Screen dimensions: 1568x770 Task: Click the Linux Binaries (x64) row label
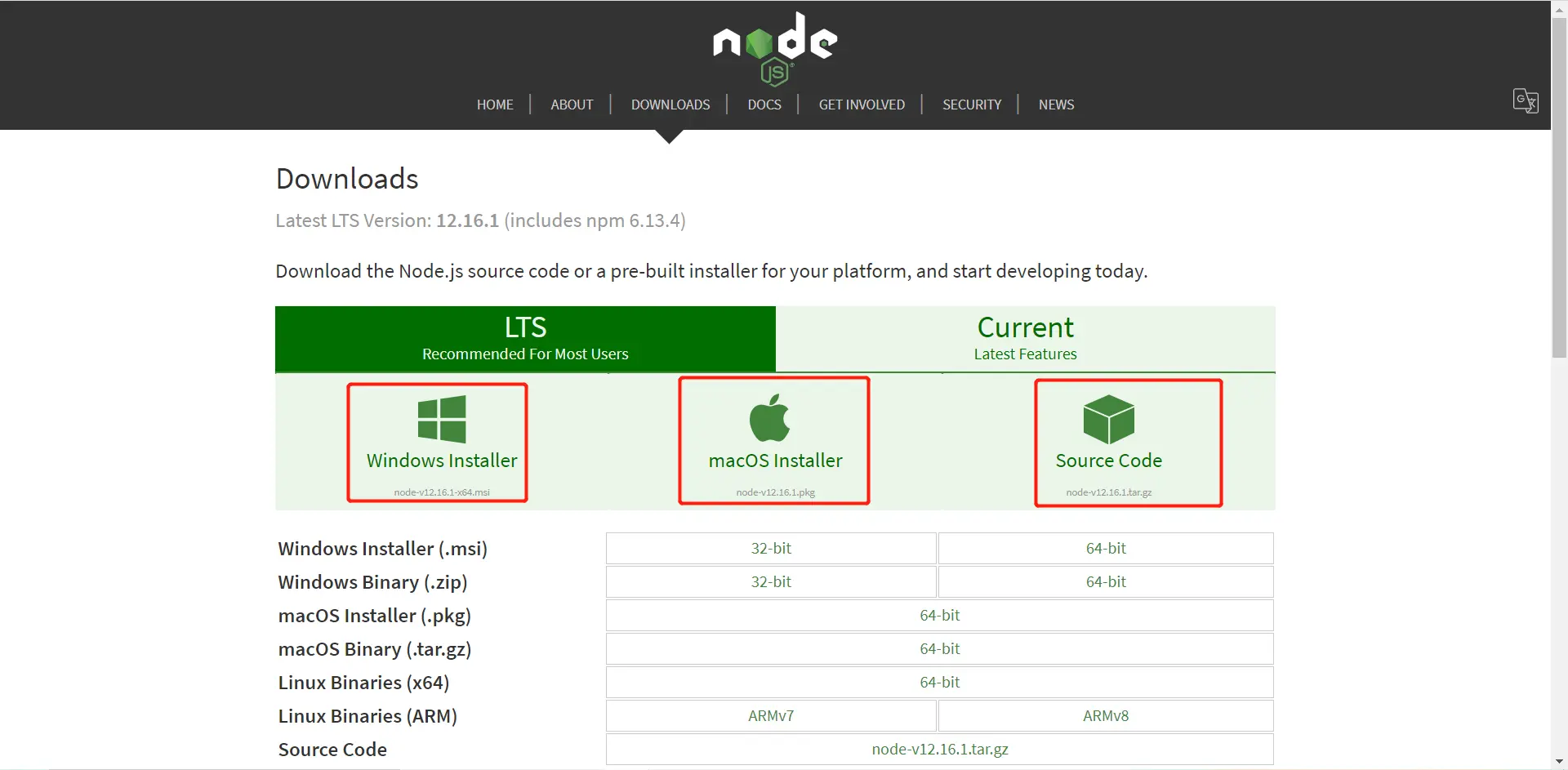[363, 683]
